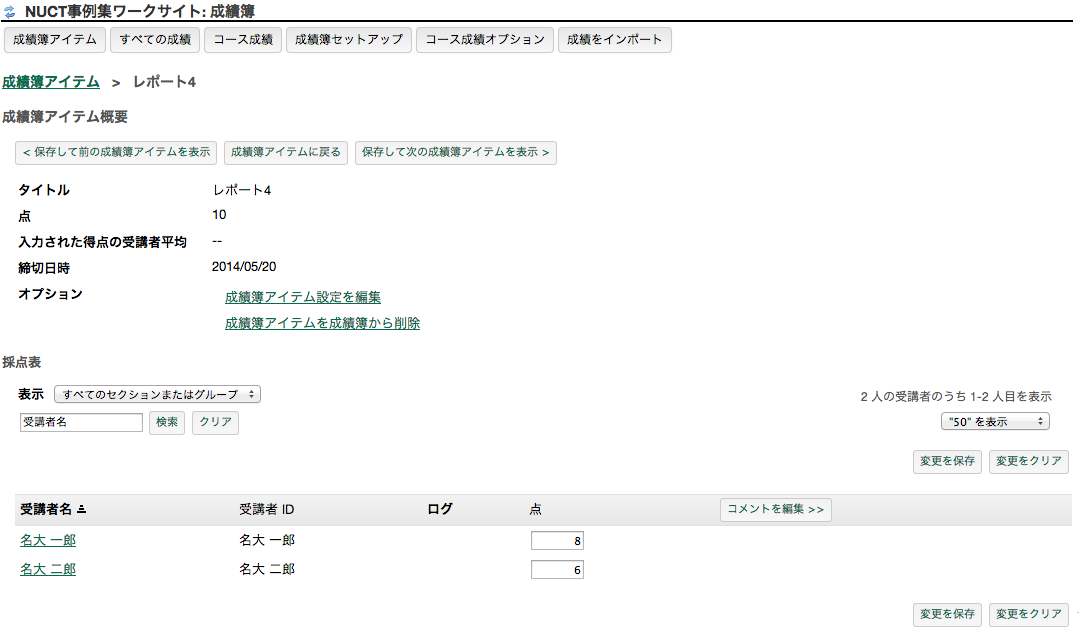Click 成績簿アイテムを成績簿から削除 link
Image resolution: width=1091 pixels, height=633 pixels.
point(322,323)
